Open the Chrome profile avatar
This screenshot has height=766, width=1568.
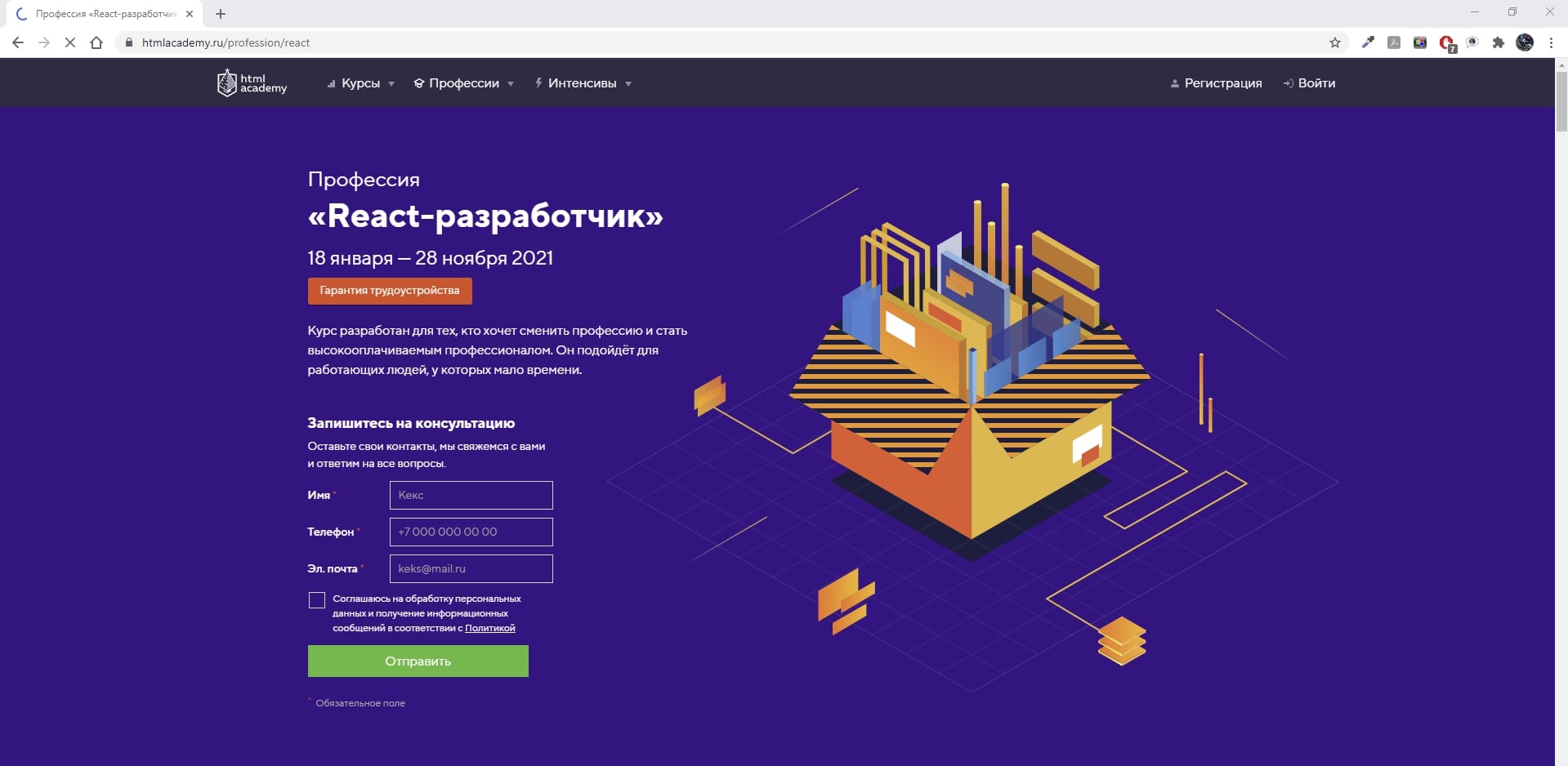pyautogui.click(x=1525, y=42)
